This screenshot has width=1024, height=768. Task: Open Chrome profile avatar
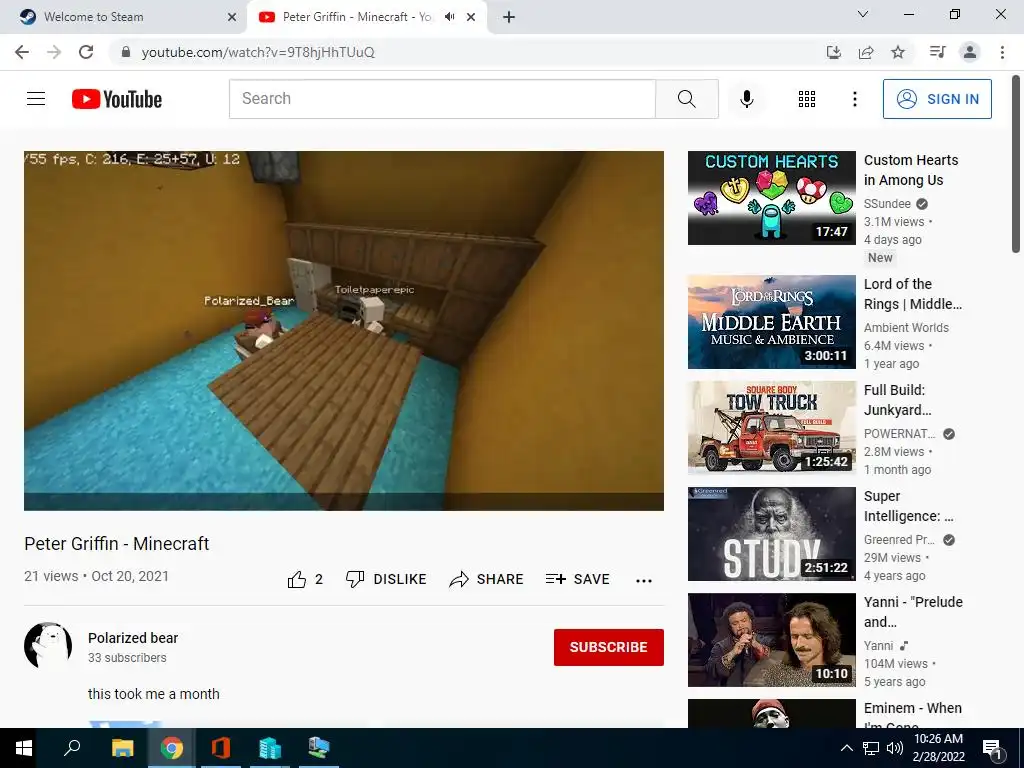[970, 52]
